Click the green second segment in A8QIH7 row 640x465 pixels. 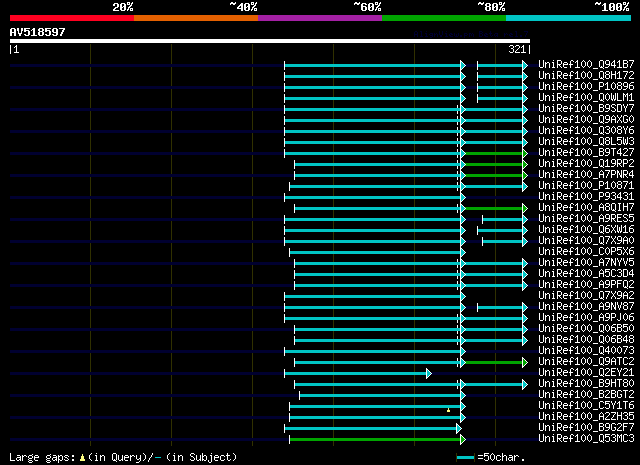[495, 209]
